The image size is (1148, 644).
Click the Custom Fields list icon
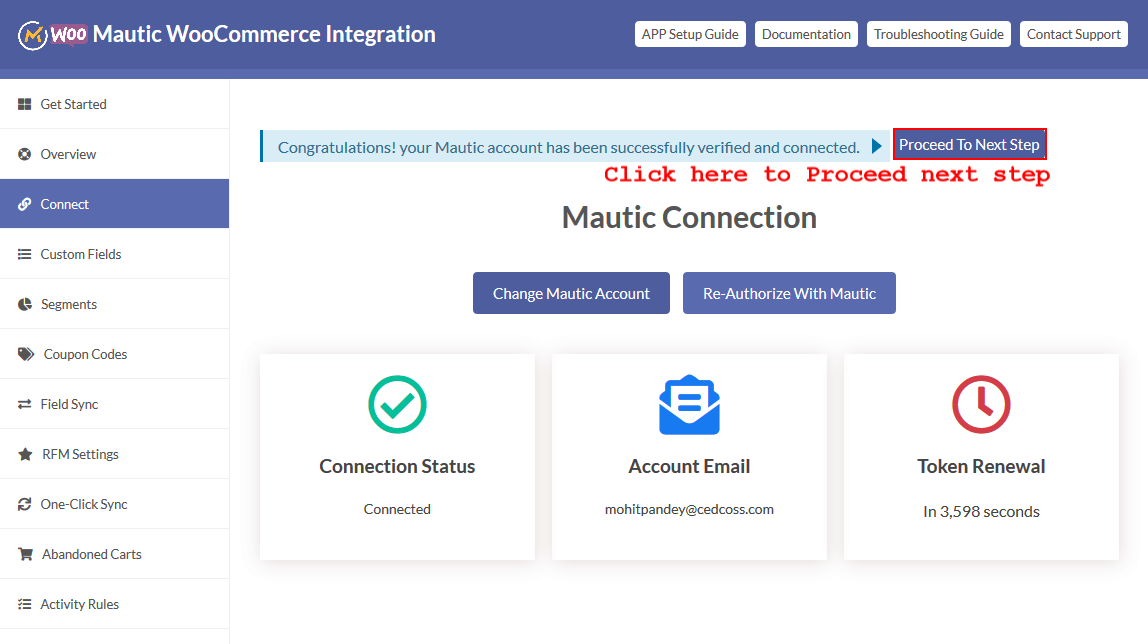pos(24,254)
